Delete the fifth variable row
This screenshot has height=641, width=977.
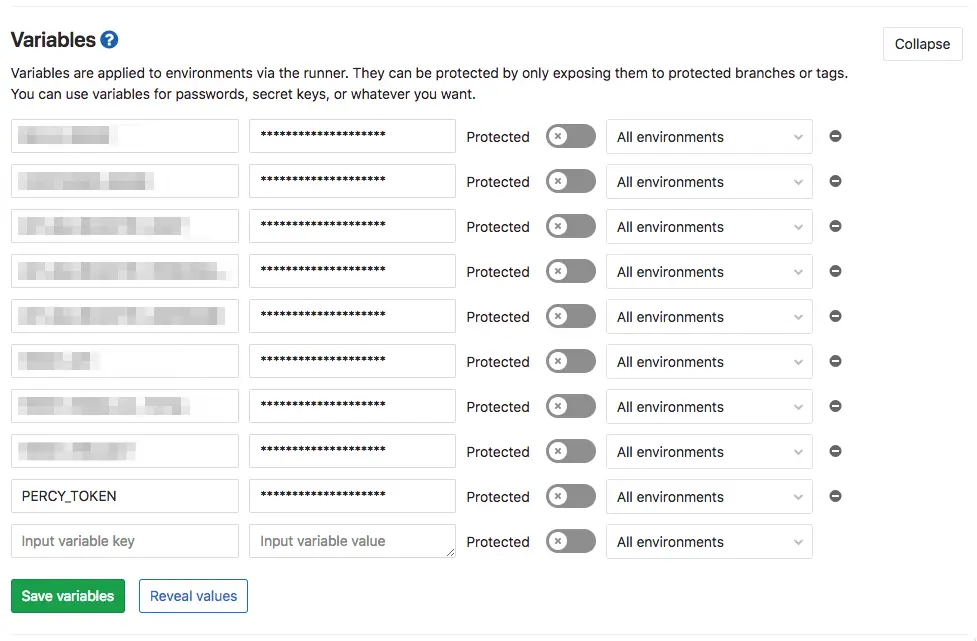[835, 316]
